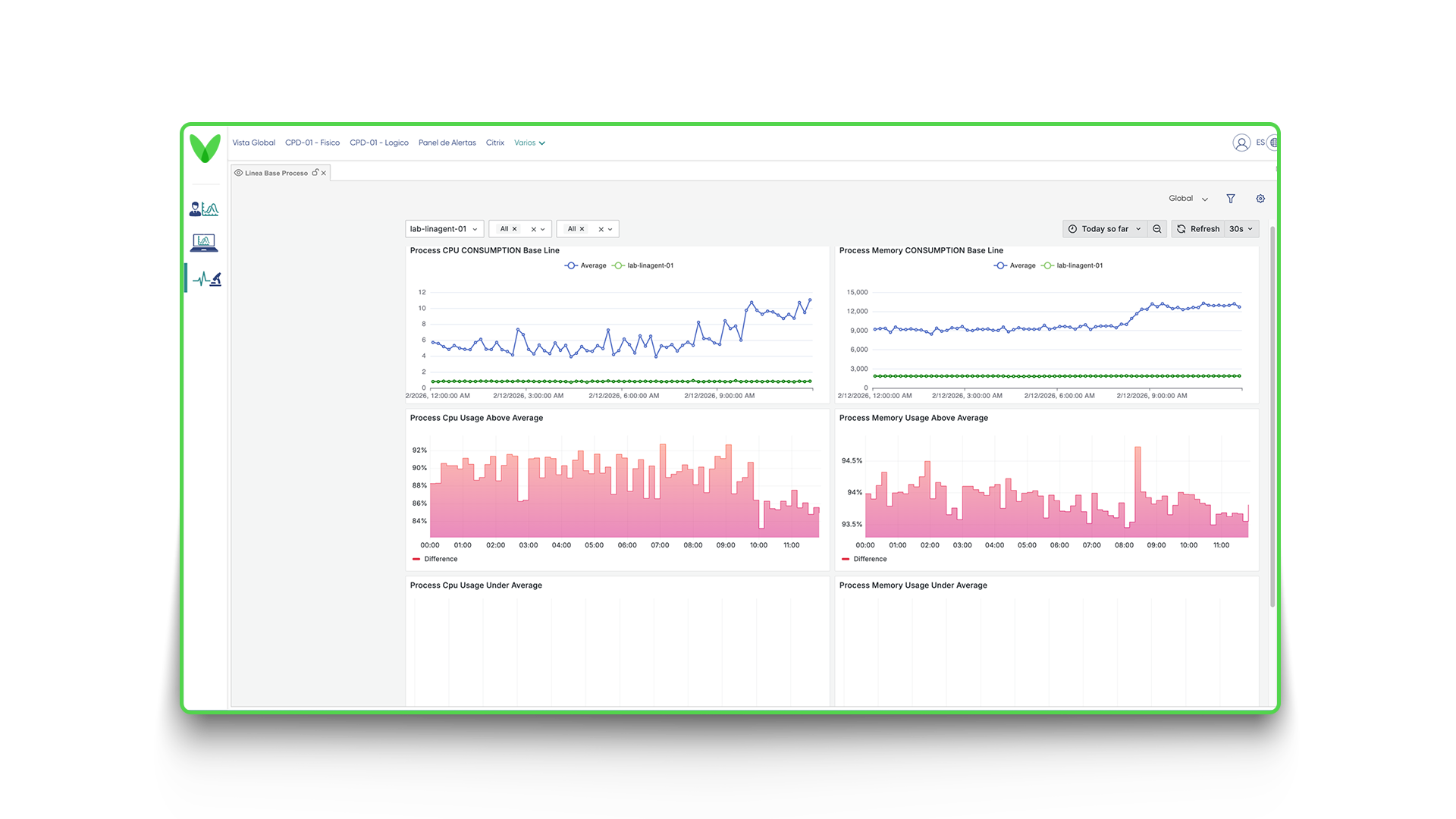Screen dimensions: 1456x819
Task: Select the pulse and microscope sidebar icon
Action: coord(206,279)
